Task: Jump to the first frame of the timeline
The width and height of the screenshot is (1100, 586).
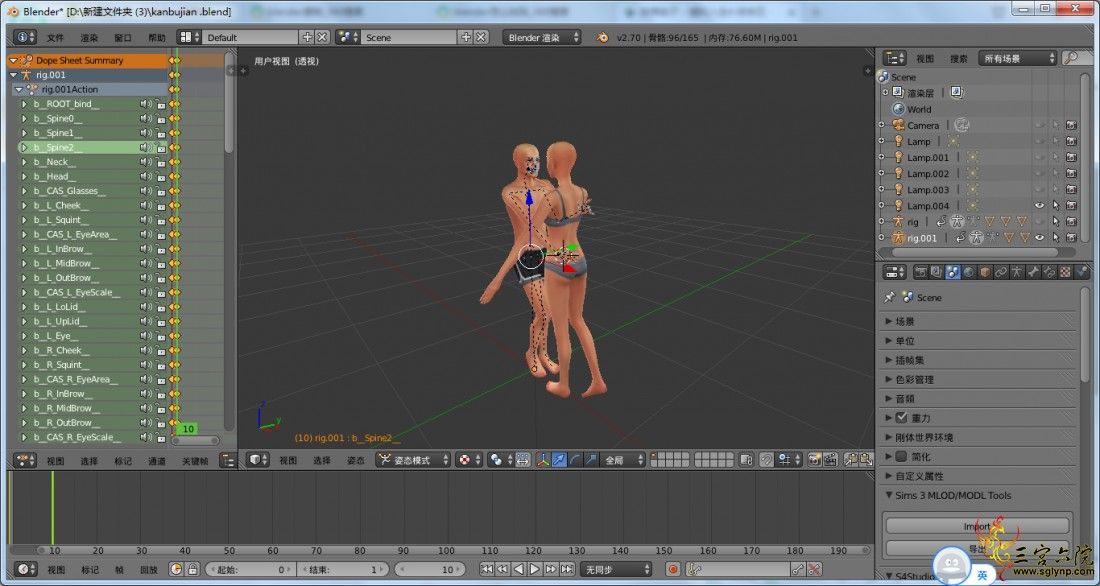Action: click(486, 569)
